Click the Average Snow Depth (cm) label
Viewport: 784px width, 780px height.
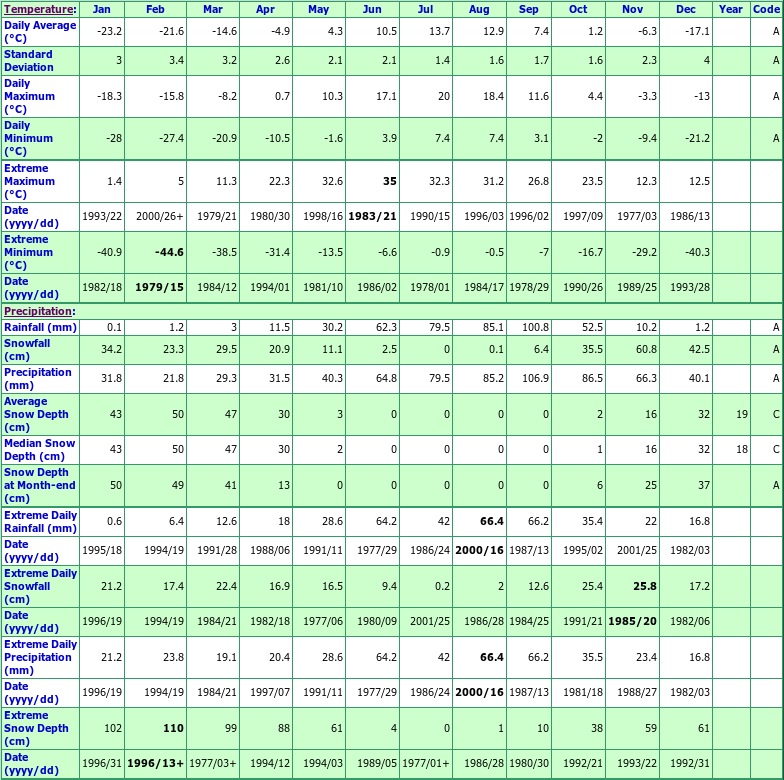(39, 414)
